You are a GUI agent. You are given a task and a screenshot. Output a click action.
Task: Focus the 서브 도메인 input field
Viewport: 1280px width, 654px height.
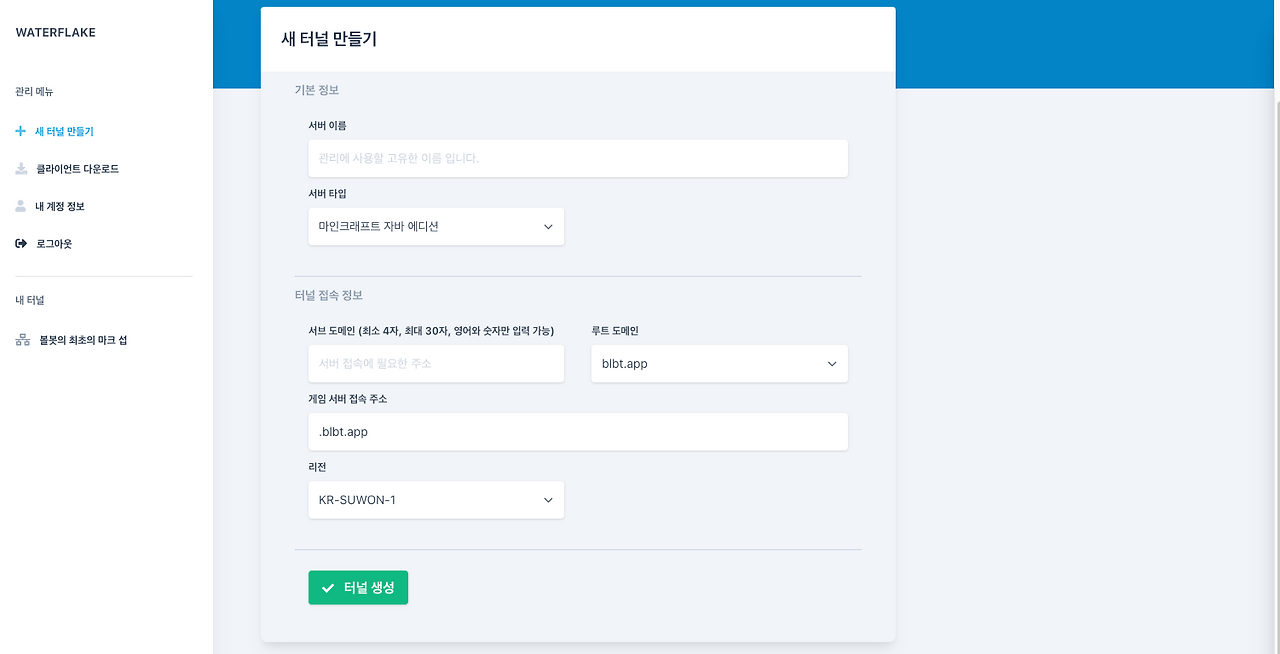pyautogui.click(x=436, y=363)
